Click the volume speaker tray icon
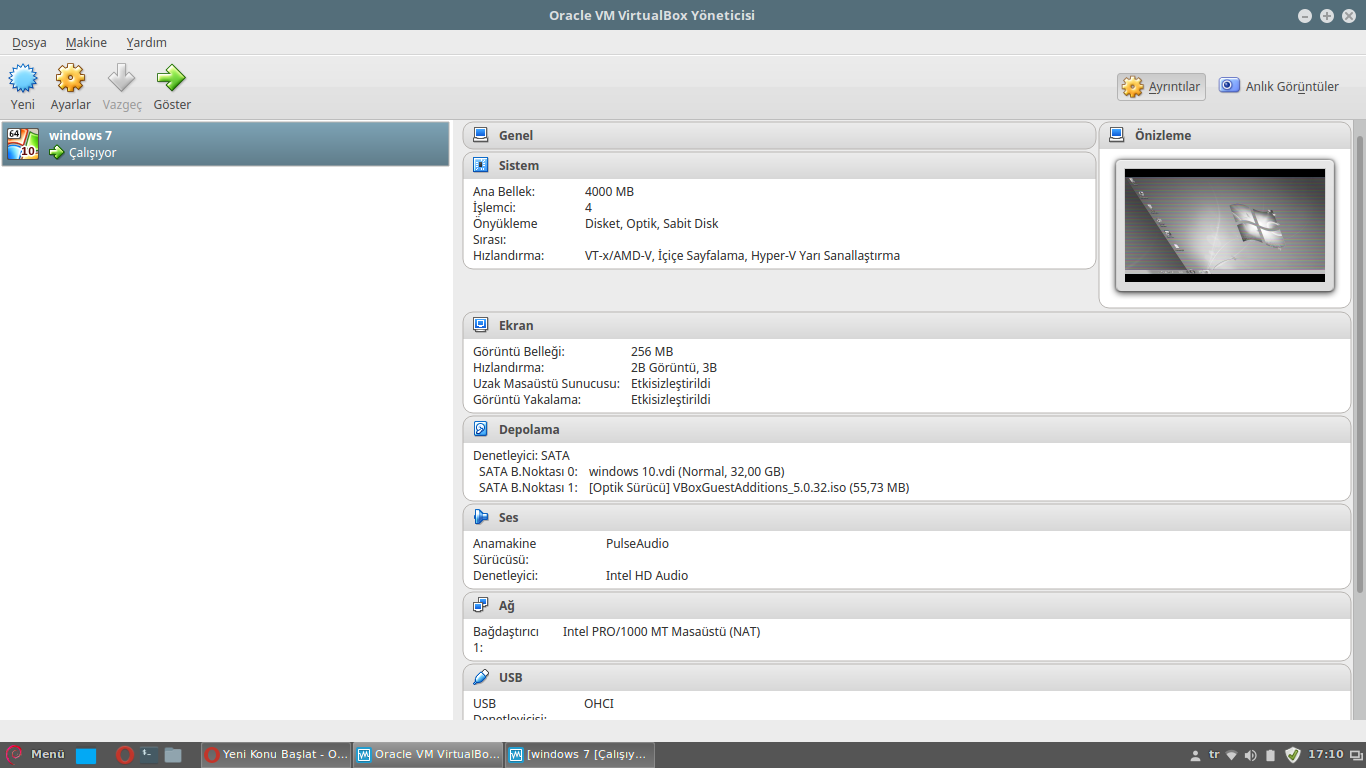 click(x=1251, y=755)
